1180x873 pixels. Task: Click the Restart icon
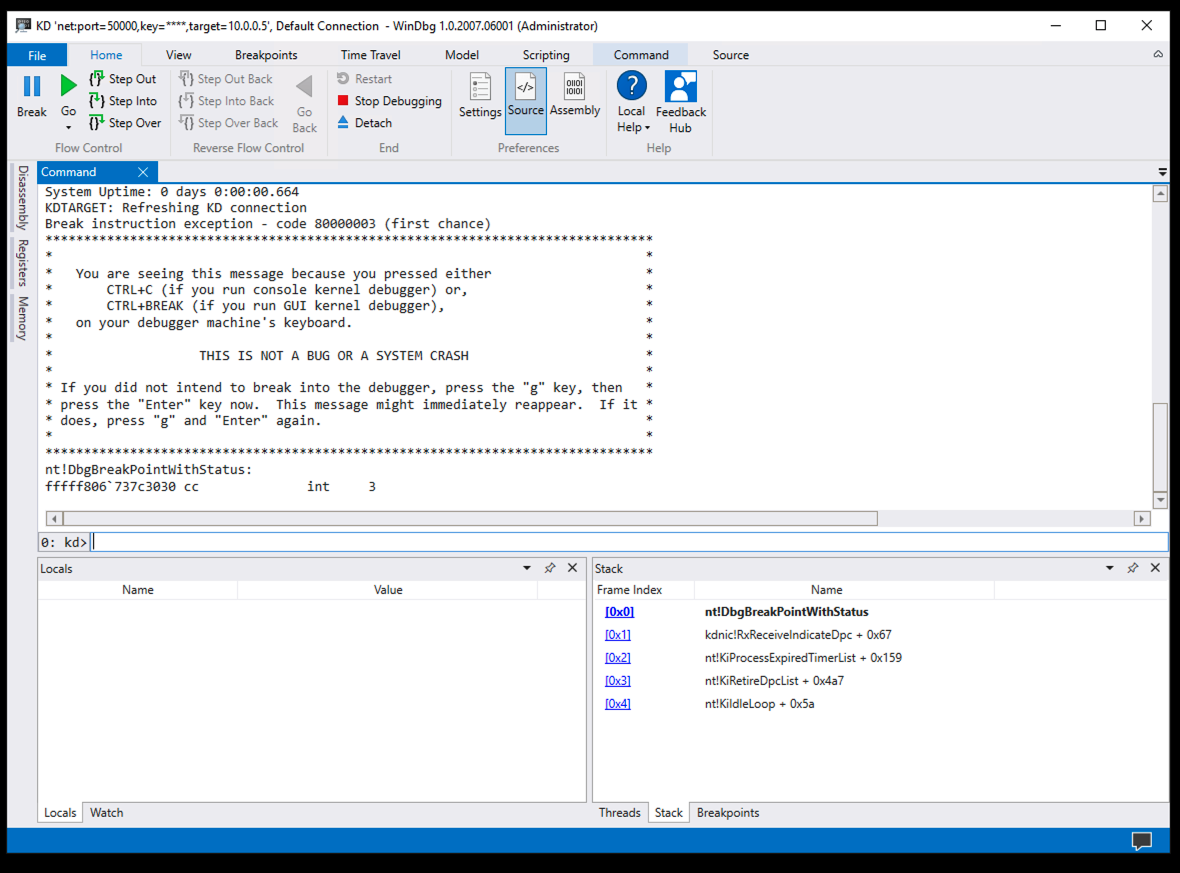pyautogui.click(x=343, y=78)
